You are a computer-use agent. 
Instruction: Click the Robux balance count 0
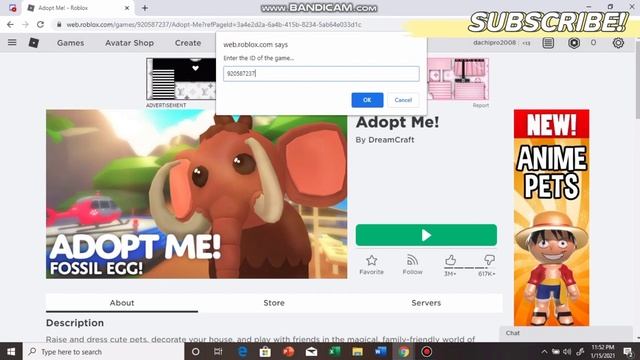(593, 42)
